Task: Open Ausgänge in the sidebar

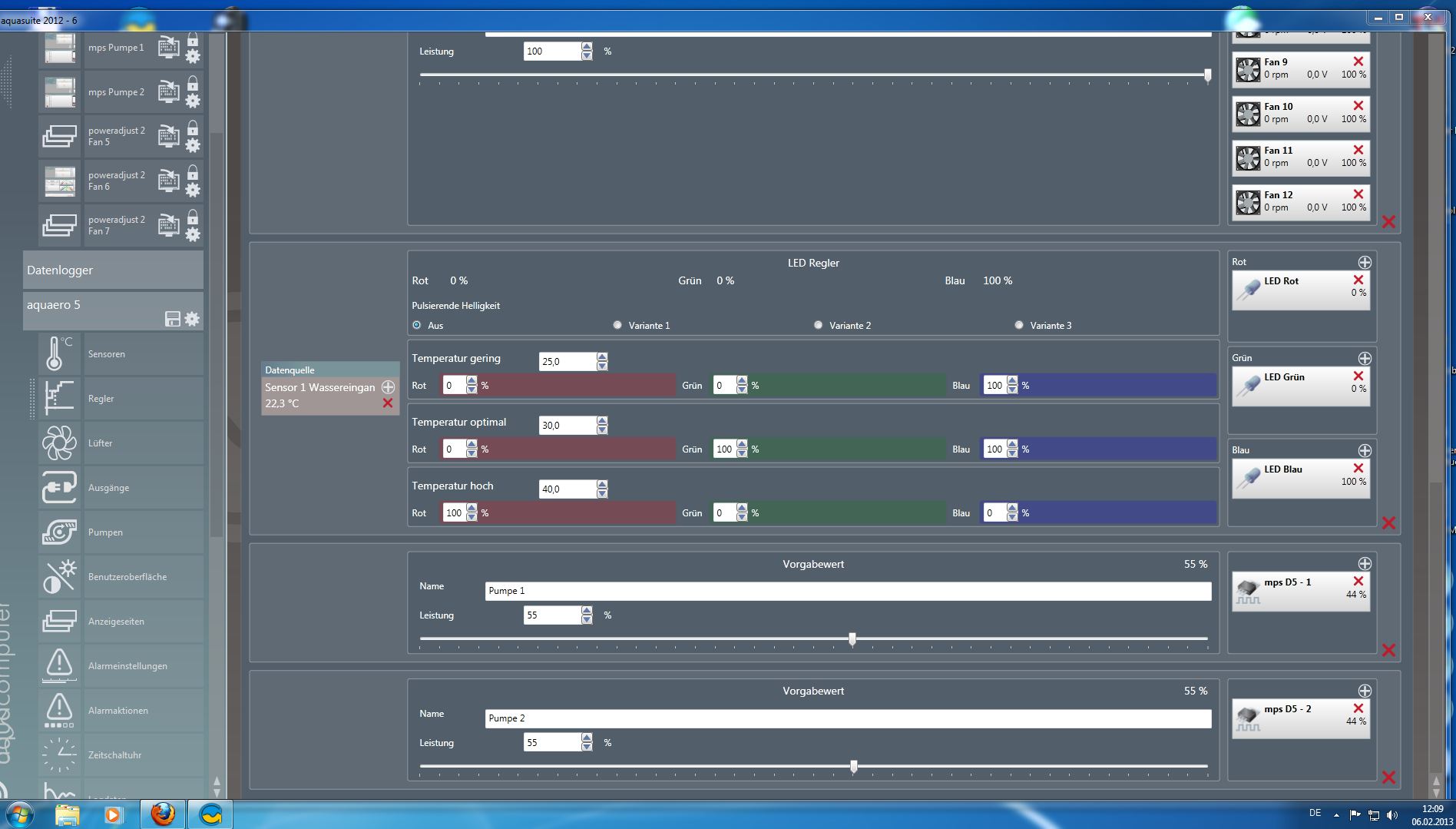Action: pos(108,488)
